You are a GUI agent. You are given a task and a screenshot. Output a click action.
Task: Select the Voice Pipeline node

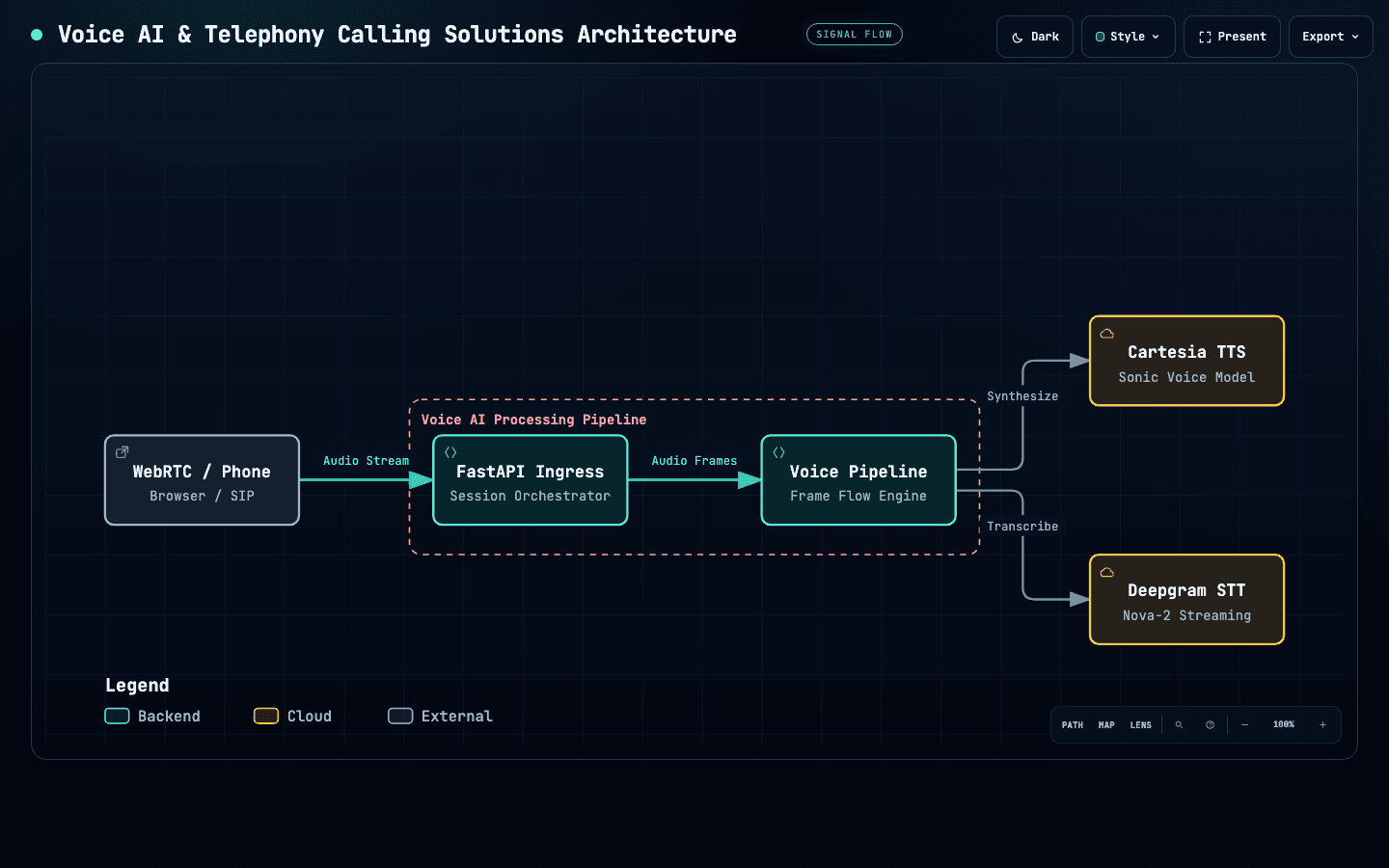click(858, 480)
